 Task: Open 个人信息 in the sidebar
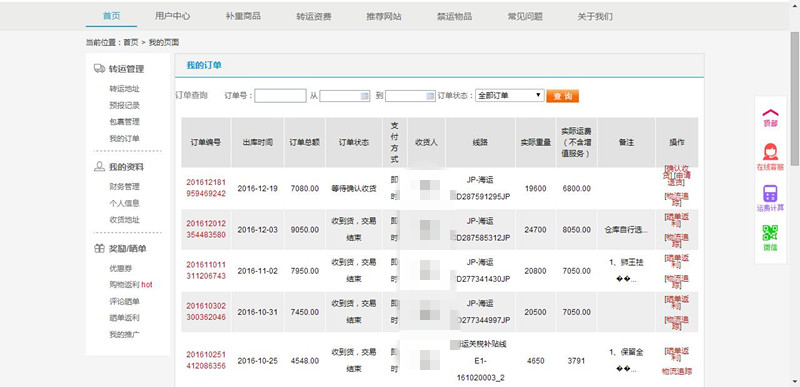pos(124,203)
